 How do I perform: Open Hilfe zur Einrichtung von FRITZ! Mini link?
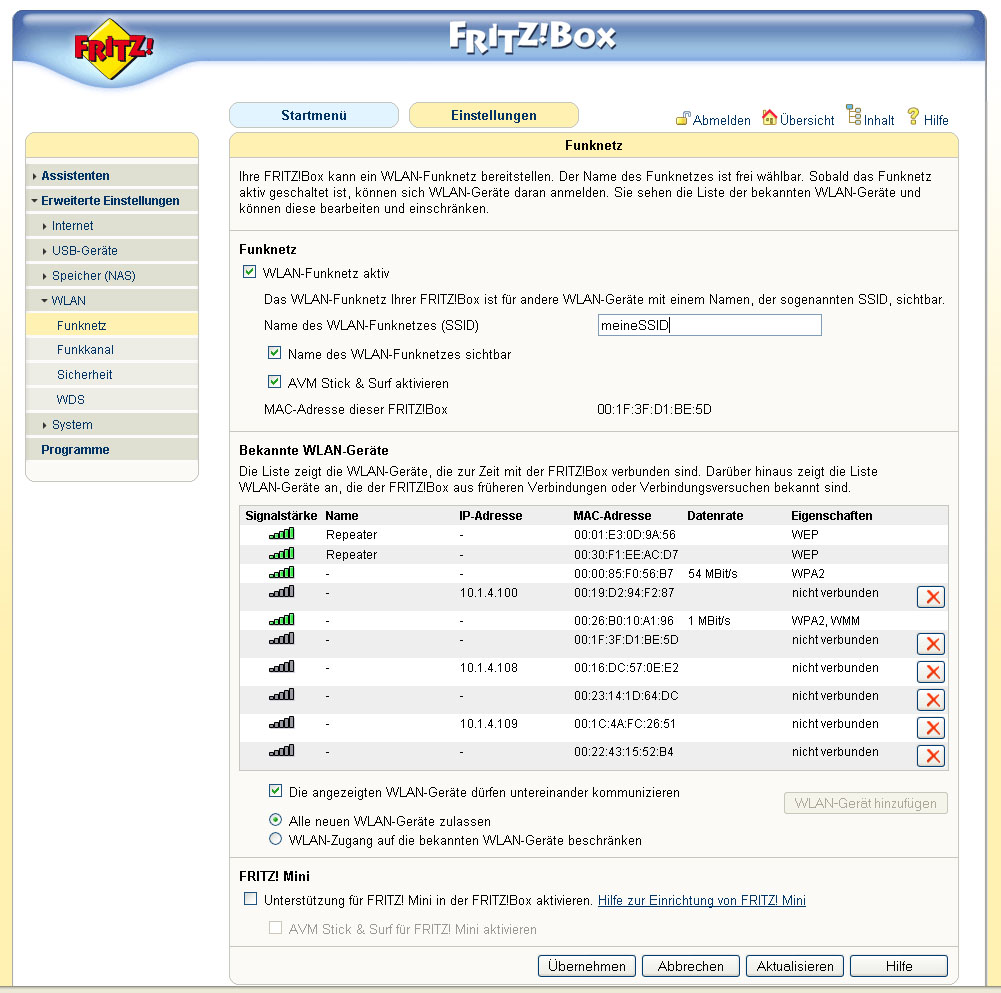coord(702,900)
